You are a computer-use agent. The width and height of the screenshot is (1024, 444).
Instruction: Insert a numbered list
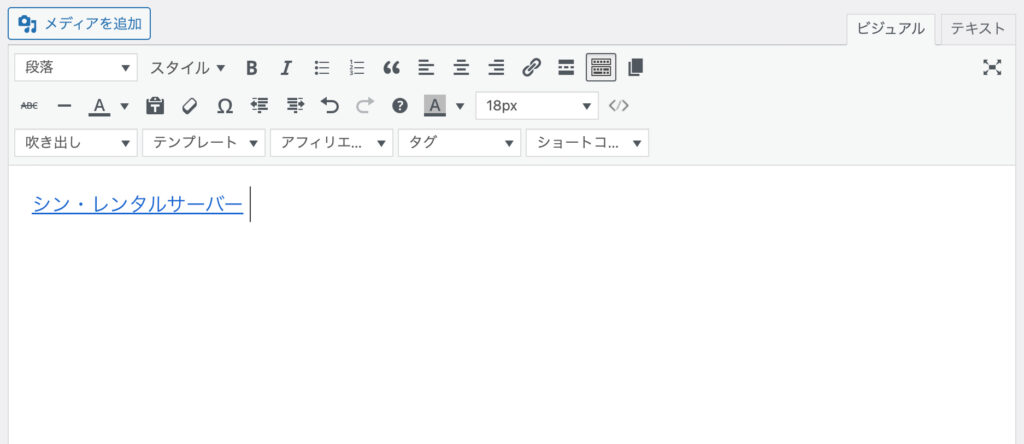point(357,67)
